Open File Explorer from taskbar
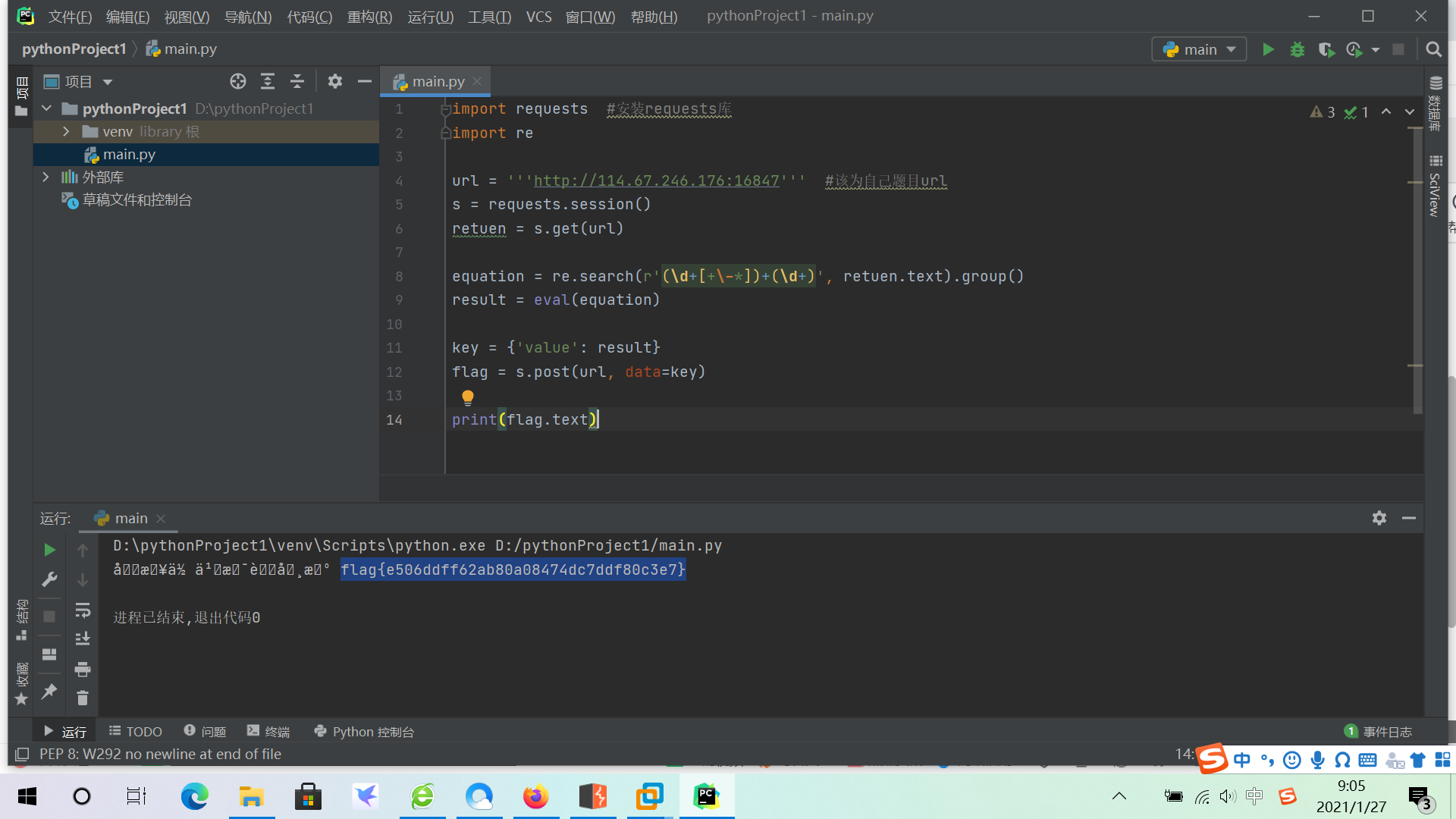The image size is (1456, 819). tap(251, 796)
